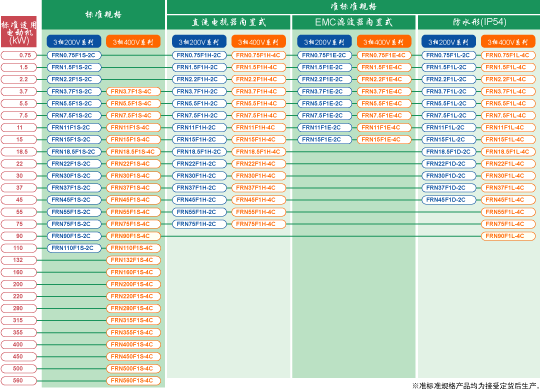Click the orange 3相400V系列 badge under 防水形

point(508,42)
